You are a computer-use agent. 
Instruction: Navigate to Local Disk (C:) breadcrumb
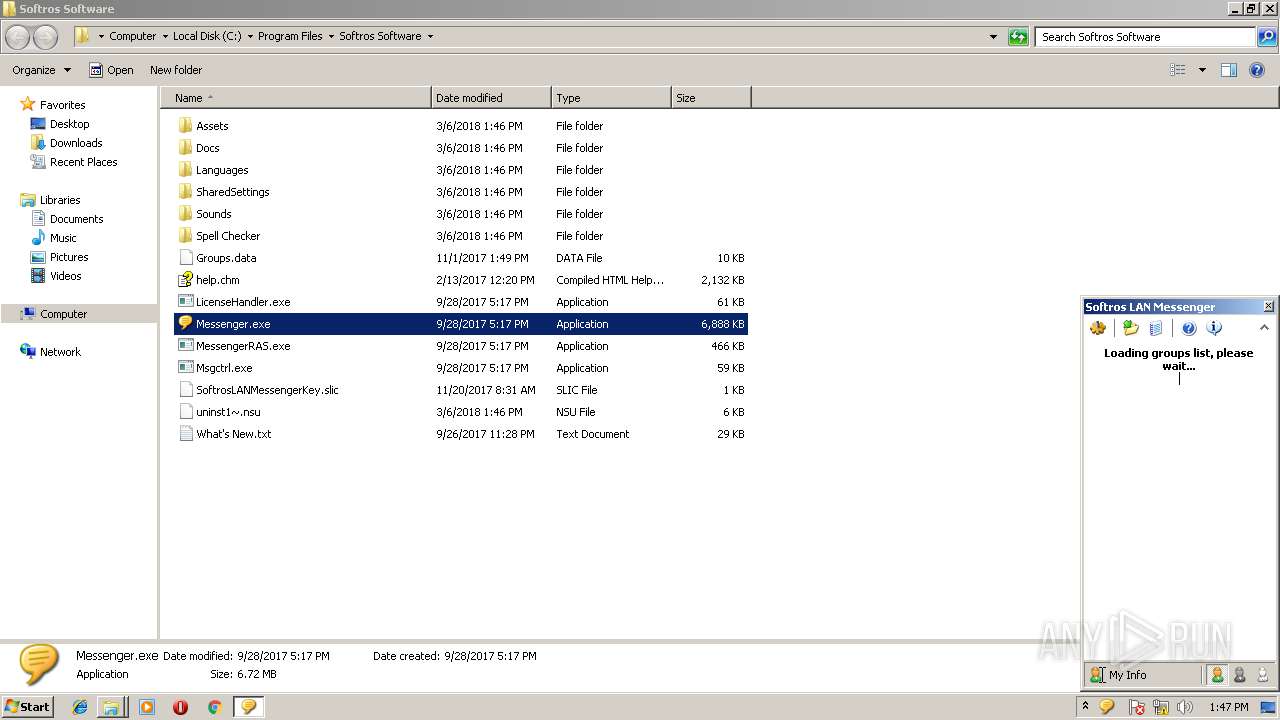(207, 36)
